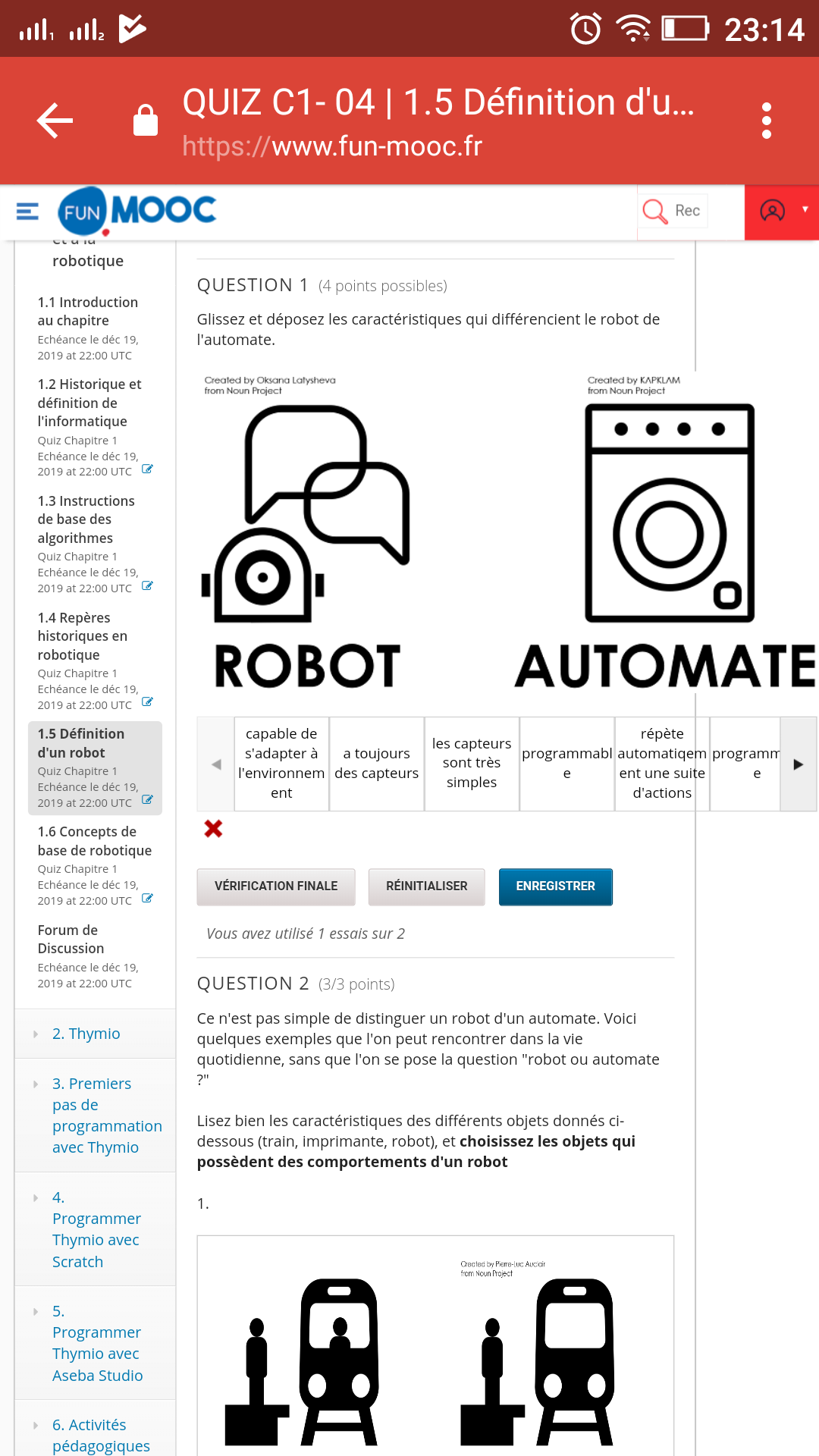This screenshot has width=819, height=1456.
Task: Tap the search magnifier icon
Action: pos(654,211)
